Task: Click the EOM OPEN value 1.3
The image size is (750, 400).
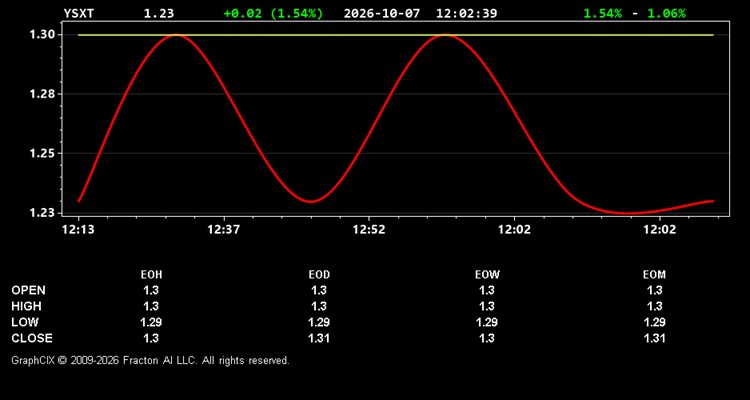Action: pos(654,290)
